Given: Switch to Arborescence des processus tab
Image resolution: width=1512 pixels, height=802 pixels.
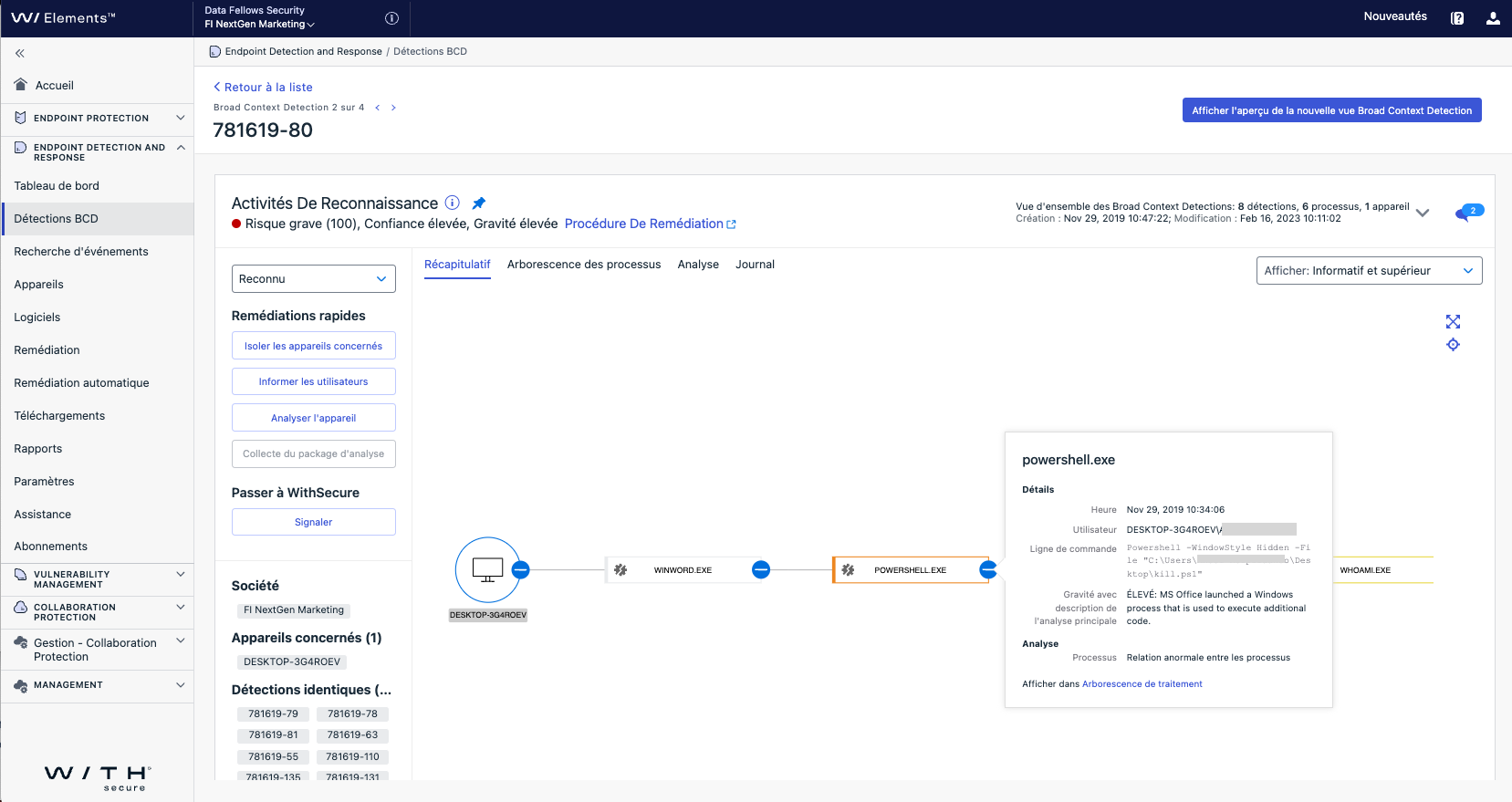Looking at the screenshot, I should click(583, 265).
